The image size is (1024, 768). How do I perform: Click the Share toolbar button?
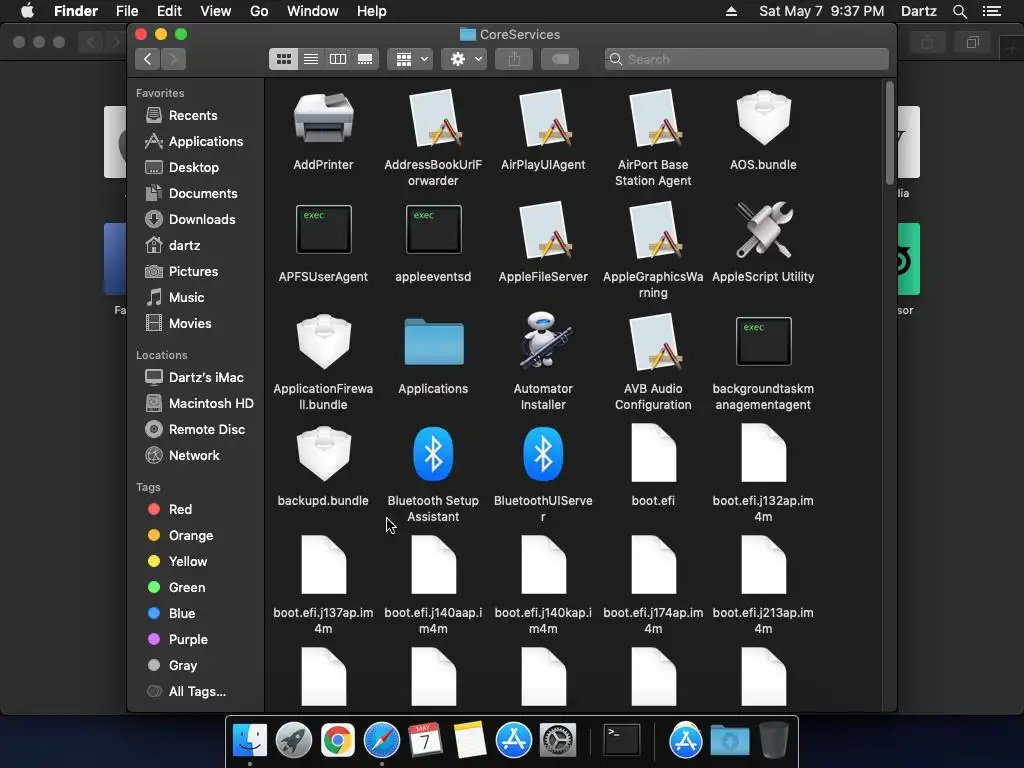[x=514, y=59]
